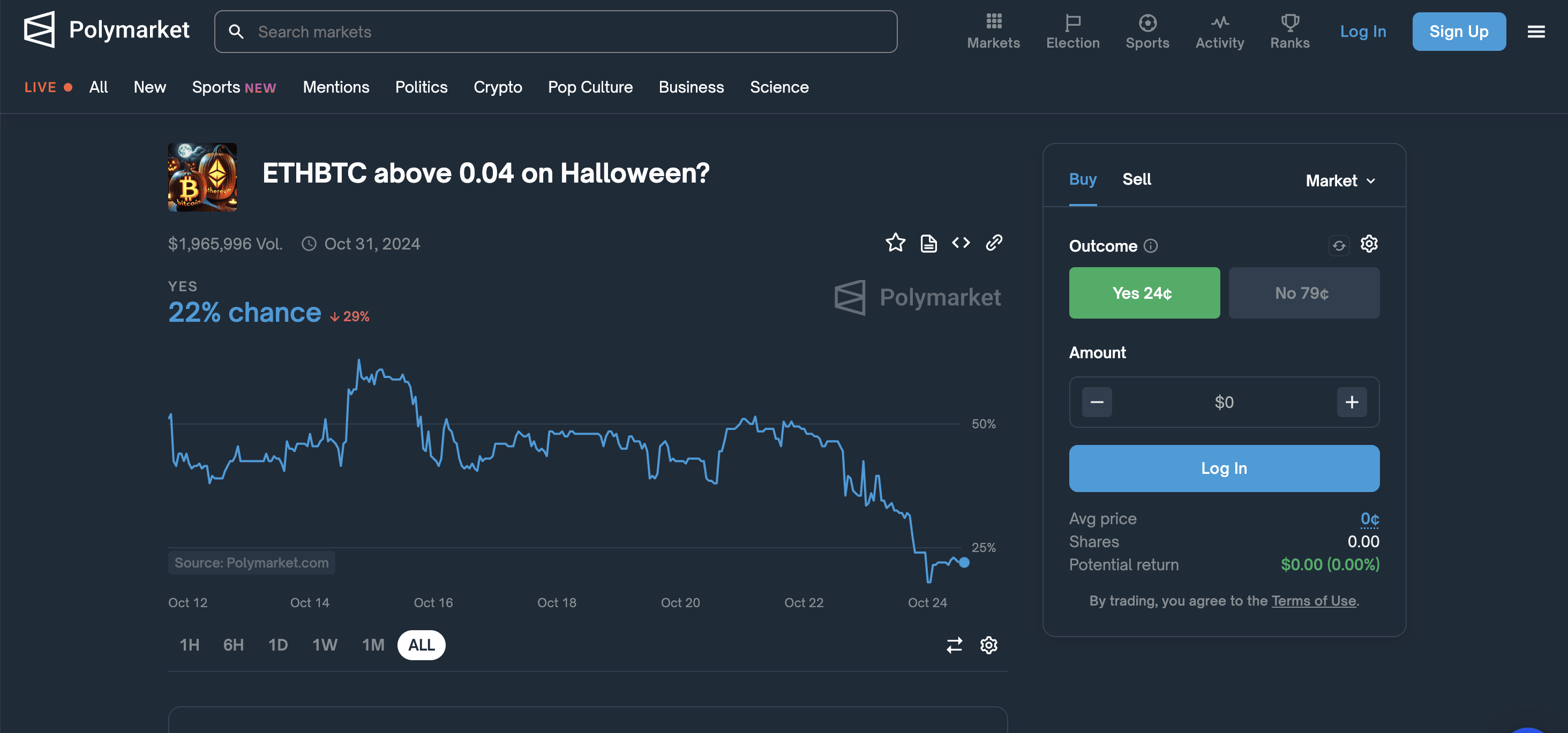Open the embed code icon
Image resolution: width=1568 pixels, height=733 pixels.
click(961, 243)
